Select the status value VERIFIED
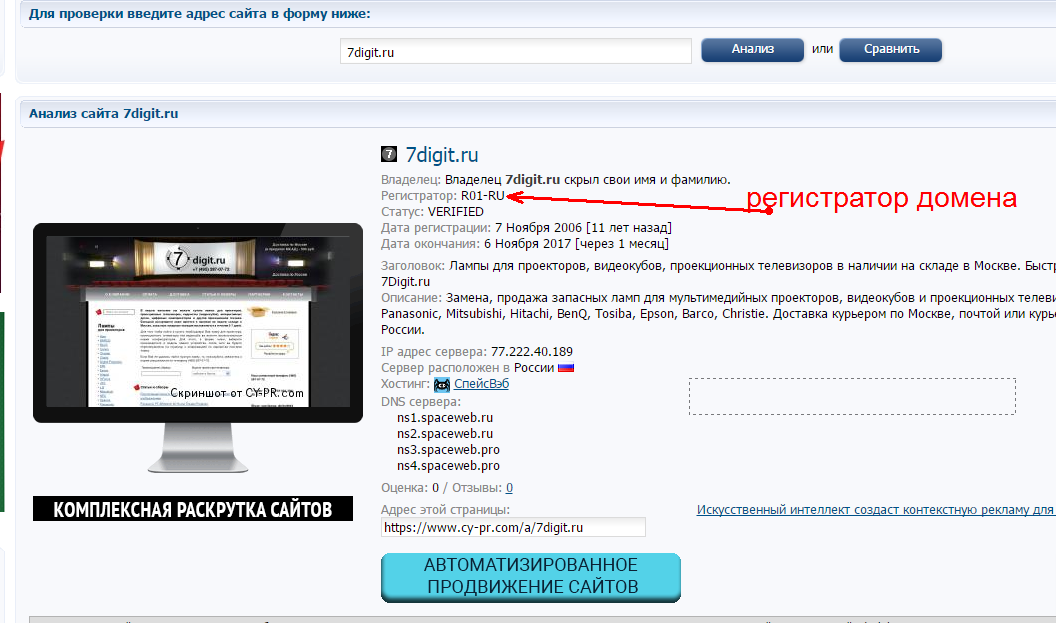 point(455,211)
